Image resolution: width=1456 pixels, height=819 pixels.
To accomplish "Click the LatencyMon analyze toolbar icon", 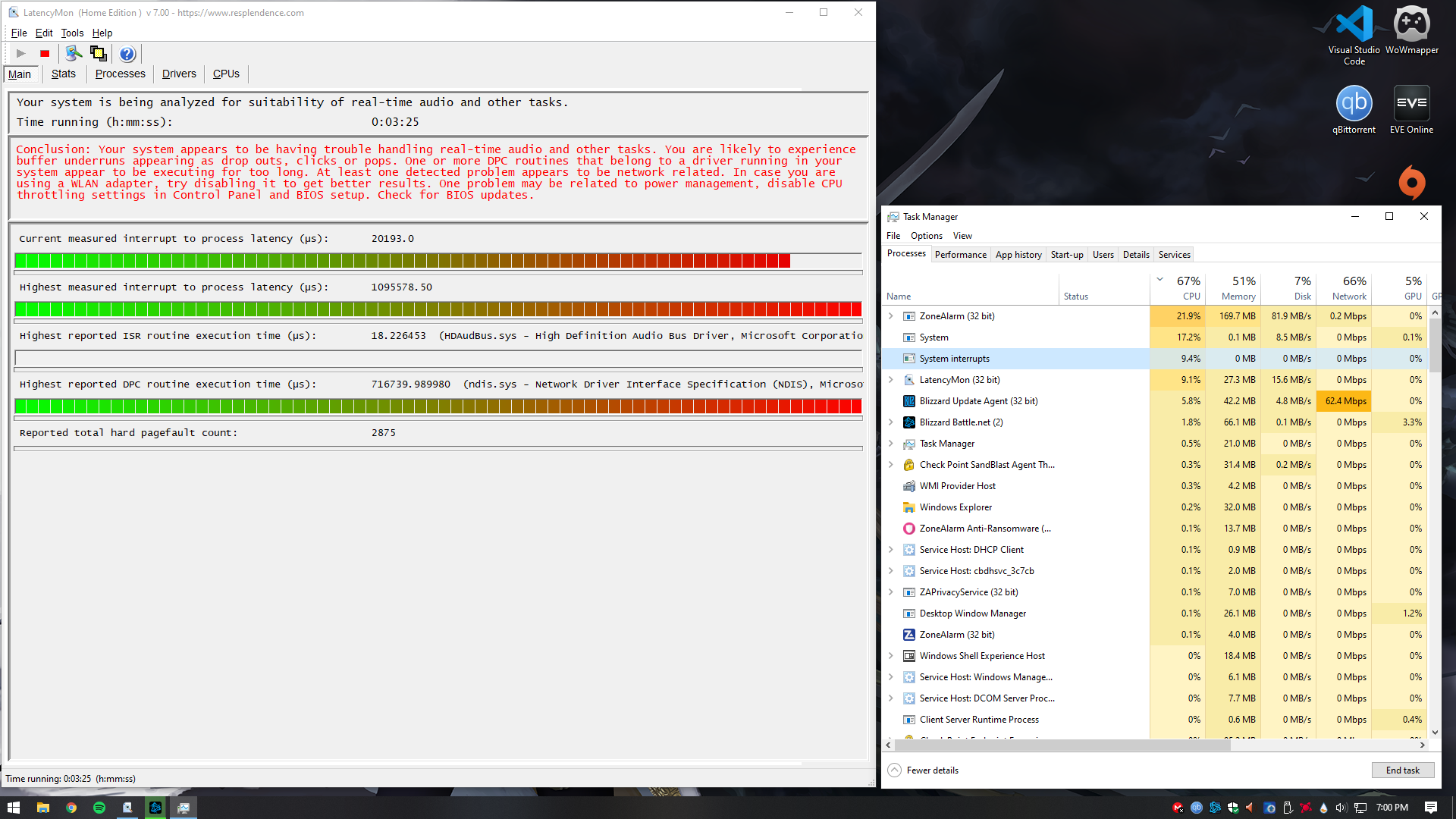I will (x=74, y=53).
